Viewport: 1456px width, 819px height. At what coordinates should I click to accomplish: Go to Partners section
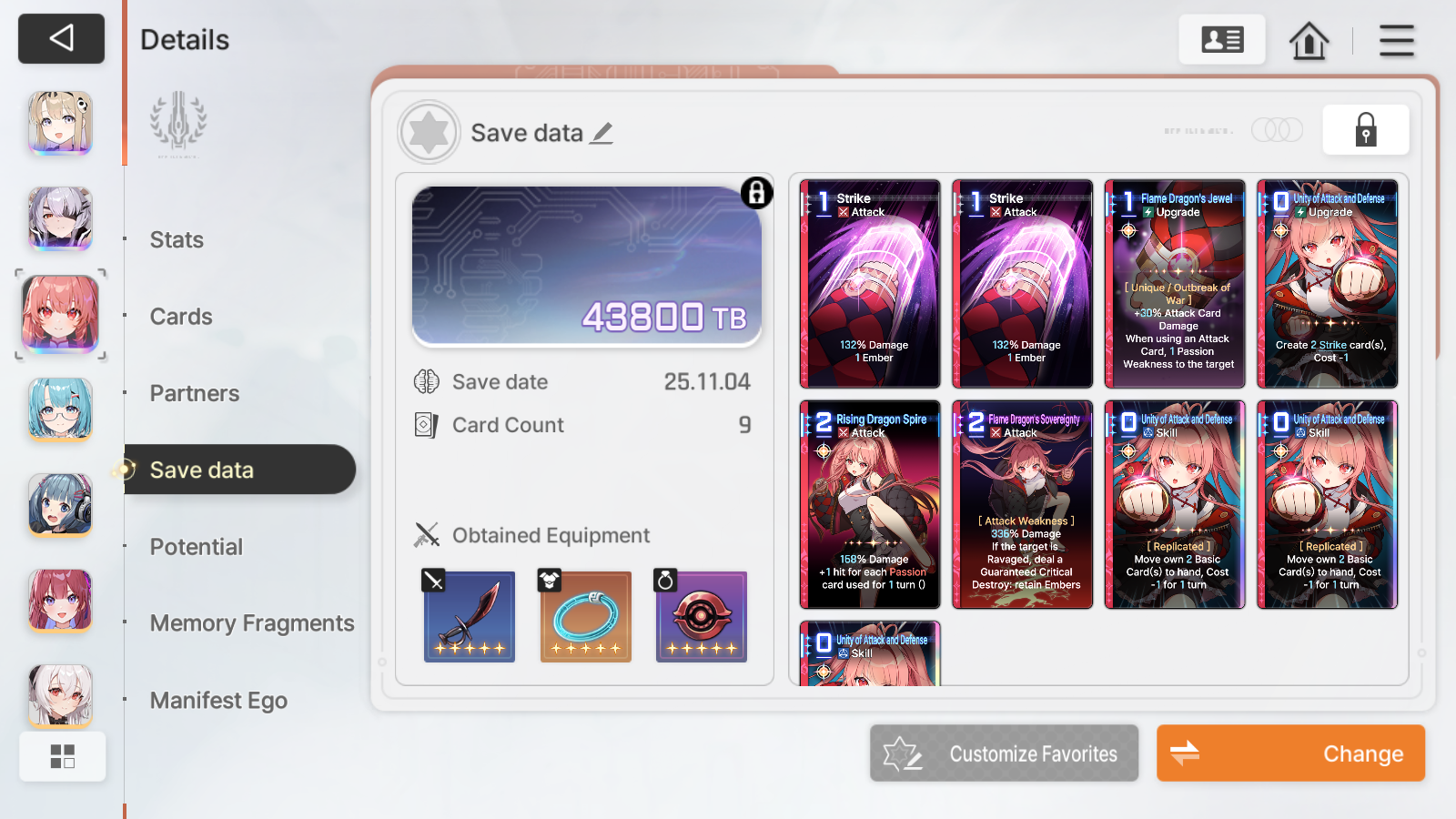pos(195,393)
